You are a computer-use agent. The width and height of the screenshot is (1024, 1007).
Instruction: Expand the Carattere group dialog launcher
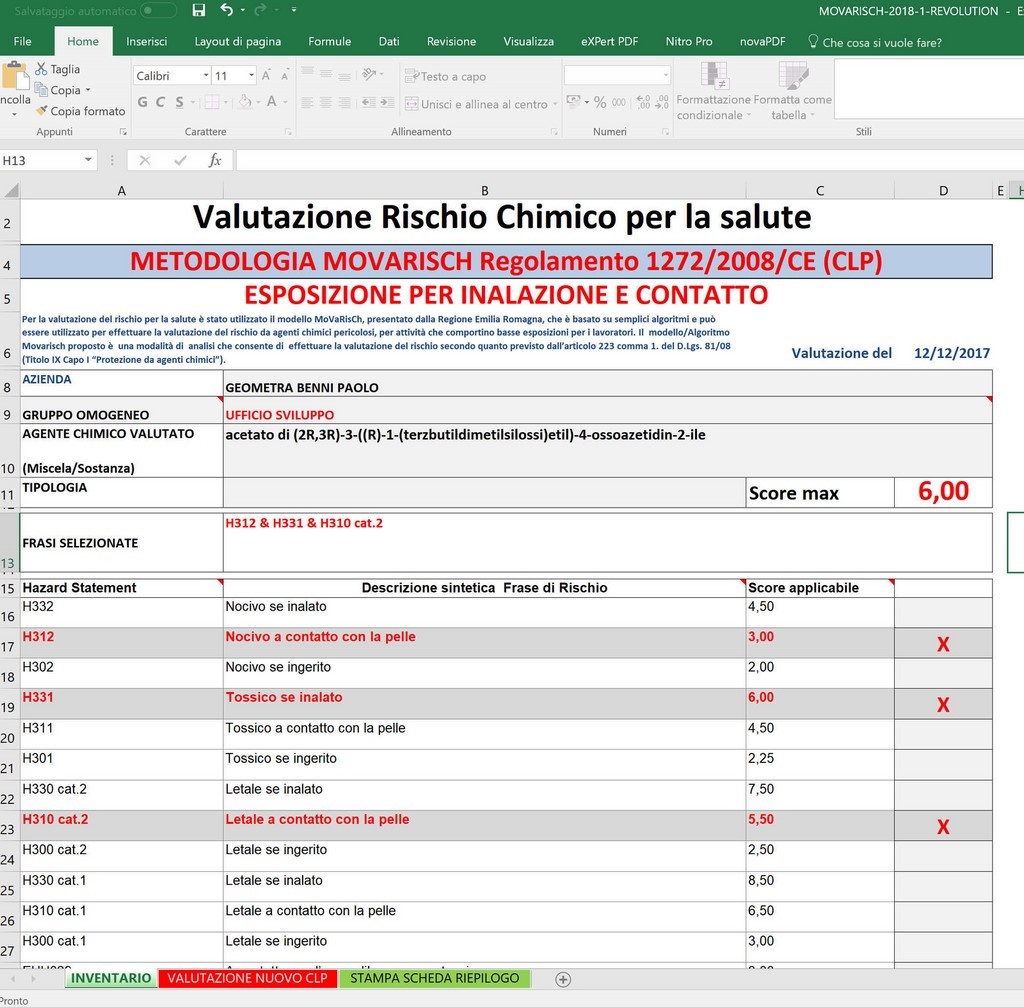(288, 132)
